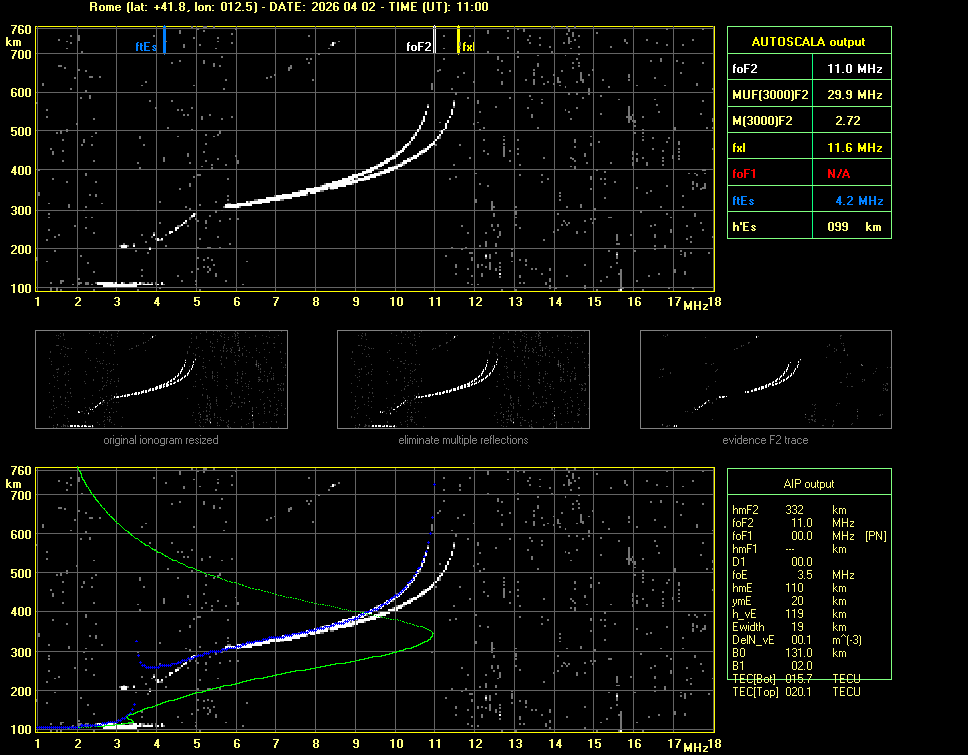Select the TEC[Top] 020.1 TECU entry

coord(796,692)
